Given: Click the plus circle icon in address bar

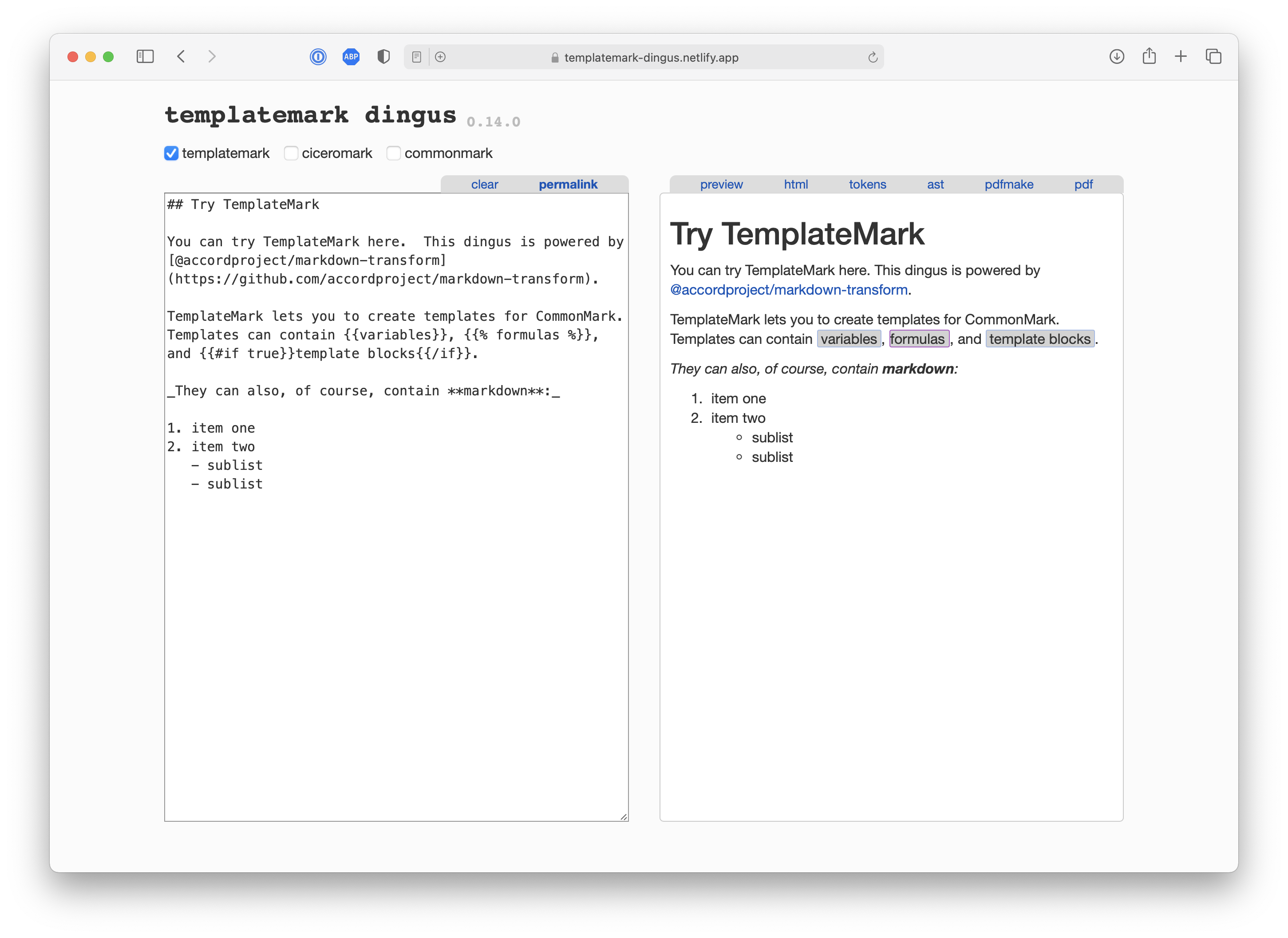Looking at the screenshot, I should 440,57.
